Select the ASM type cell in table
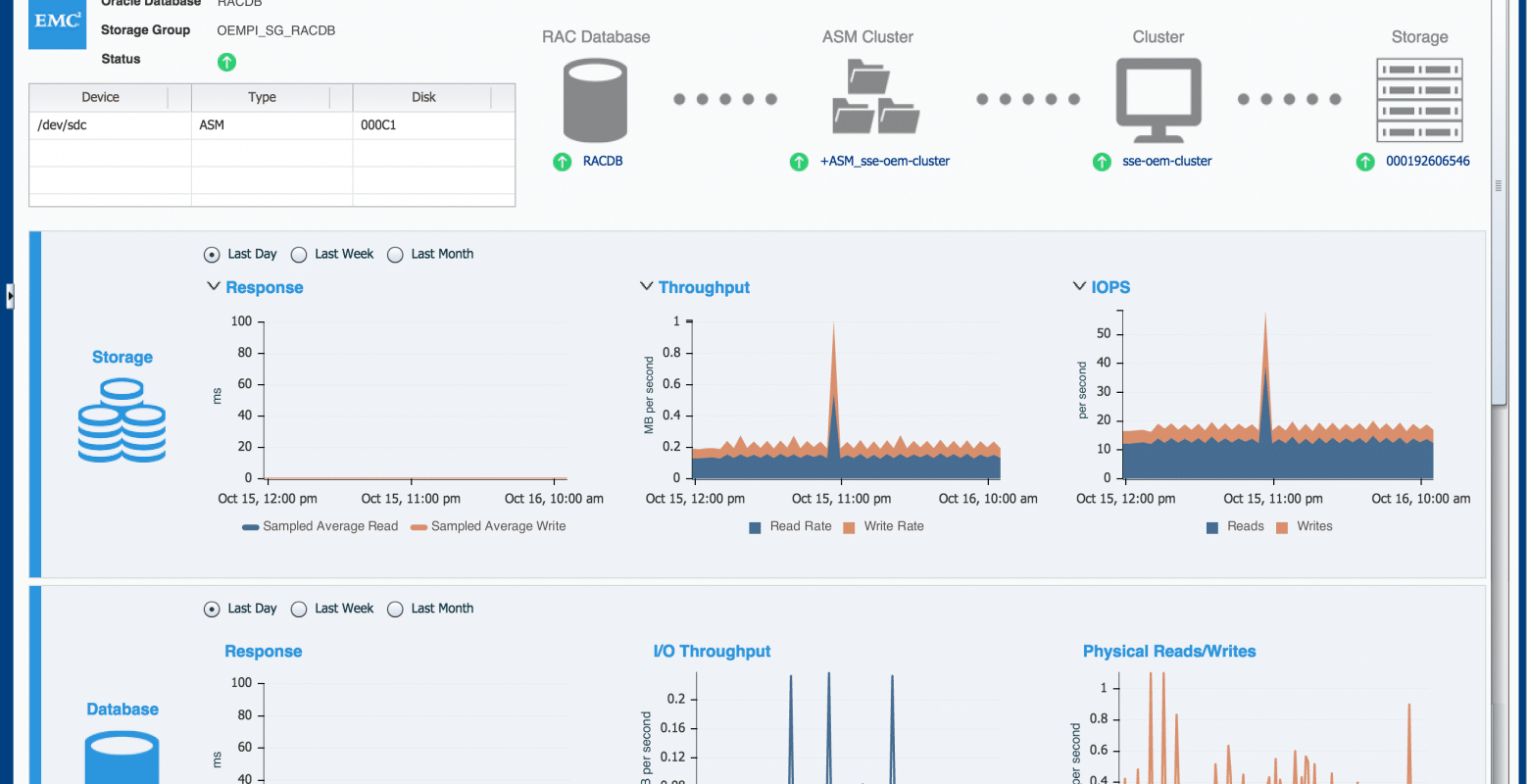Viewport: 1528px width, 784px height. tap(271, 125)
